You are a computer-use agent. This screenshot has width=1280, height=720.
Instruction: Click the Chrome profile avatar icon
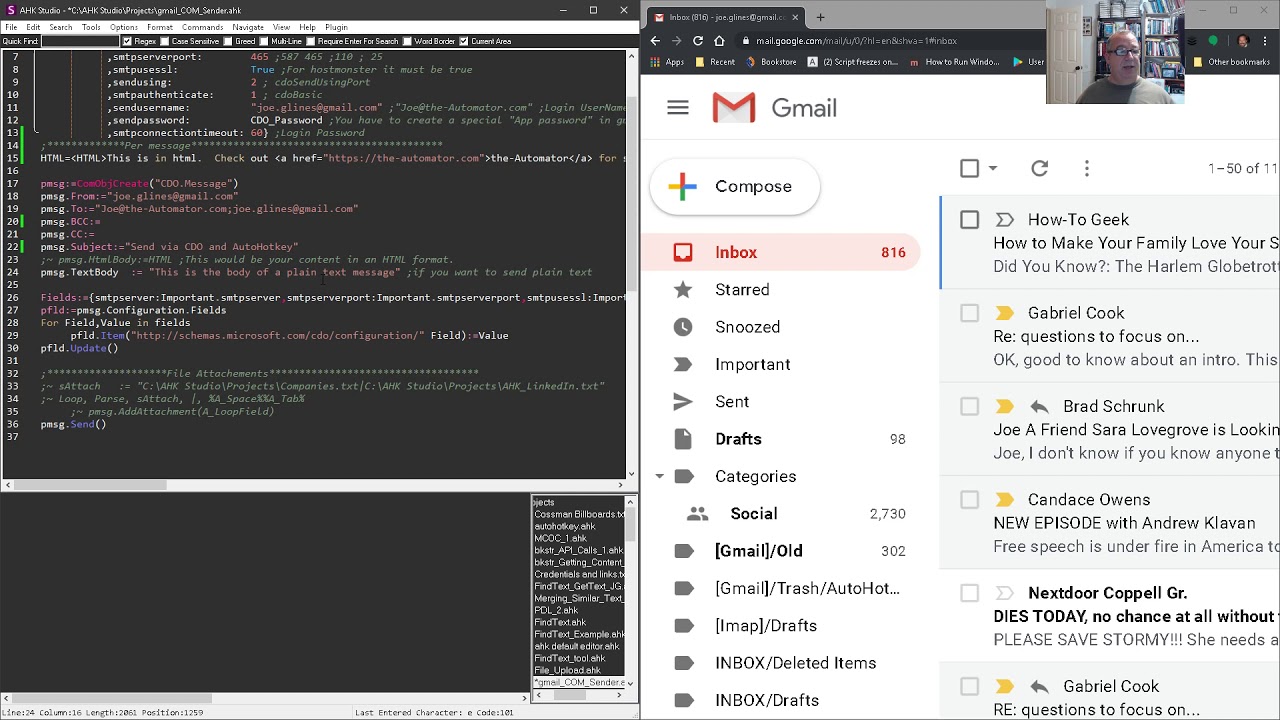coord(1243,41)
